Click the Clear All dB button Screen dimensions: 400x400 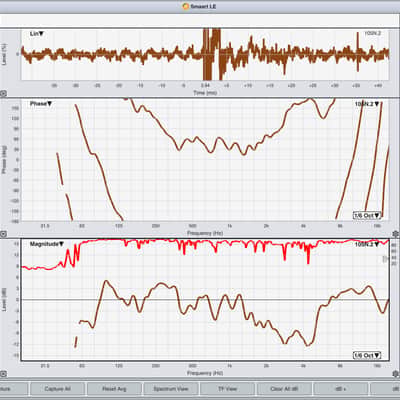coord(284,389)
